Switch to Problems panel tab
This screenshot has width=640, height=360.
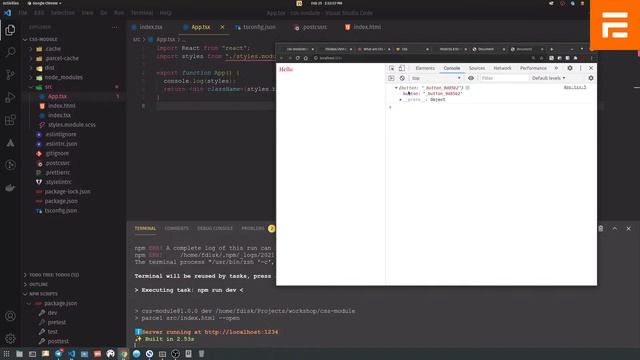[253, 229]
